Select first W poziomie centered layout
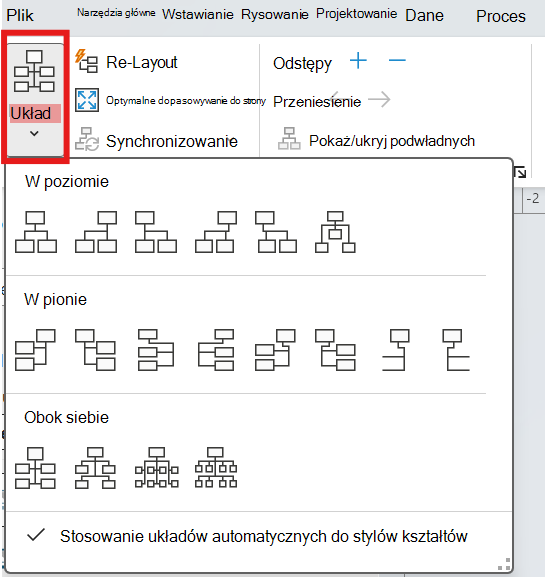Viewport: 545px width, 577px height. pos(36,232)
